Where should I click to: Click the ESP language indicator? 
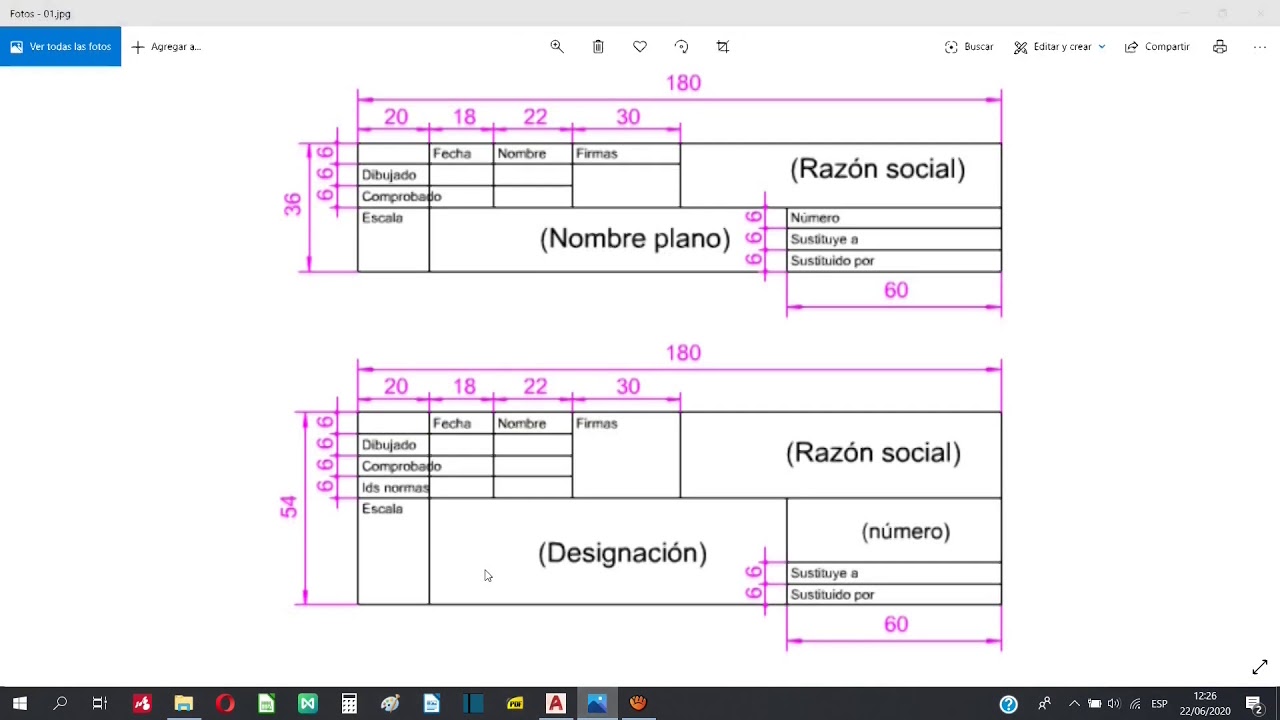(1159, 704)
